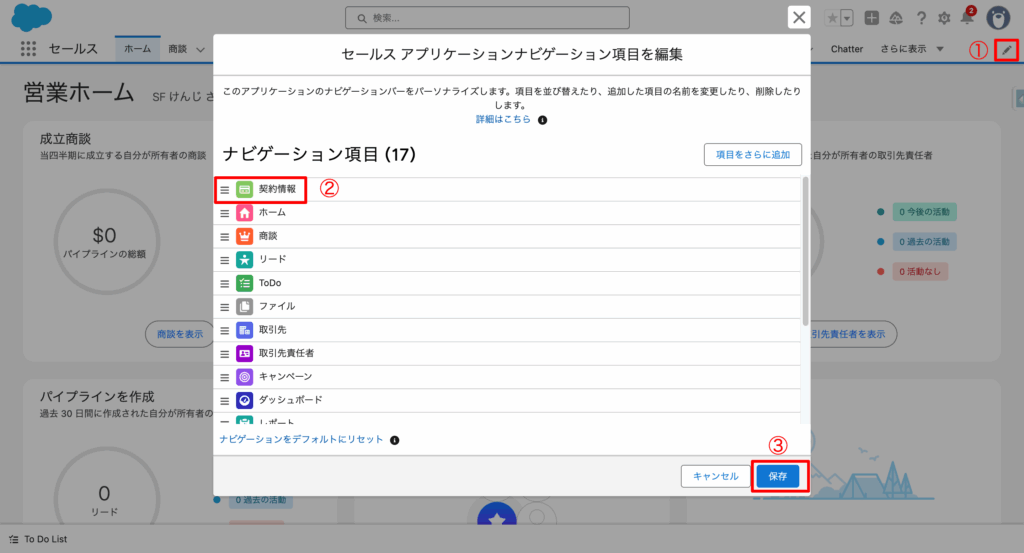Viewport: 1024px width, 553px height.
Task: Open the Setup gear icon
Action: (943, 18)
